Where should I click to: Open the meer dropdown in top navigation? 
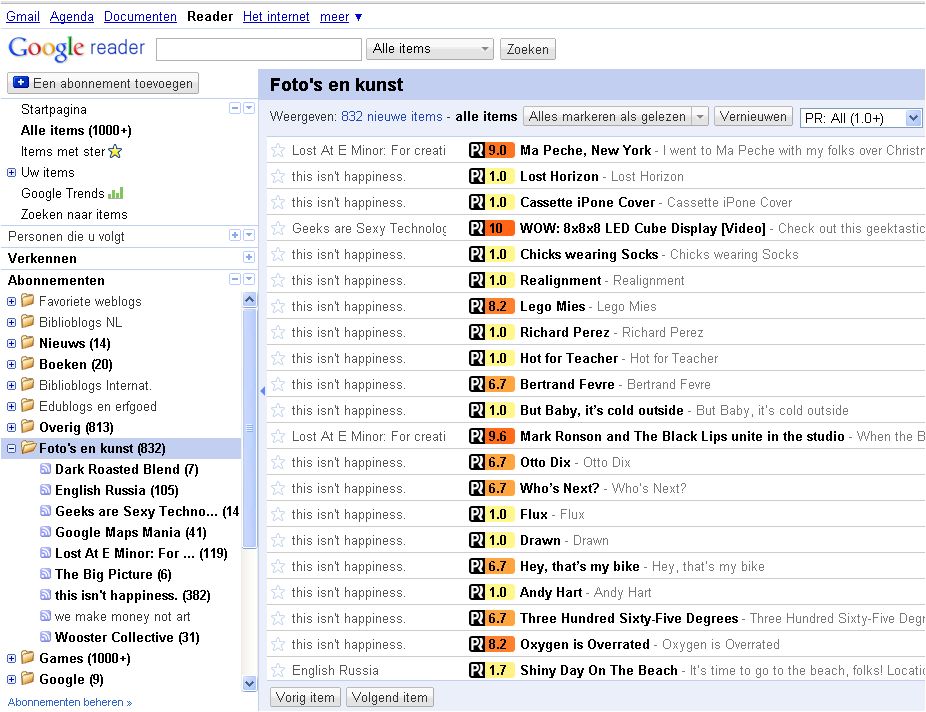tap(341, 17)
